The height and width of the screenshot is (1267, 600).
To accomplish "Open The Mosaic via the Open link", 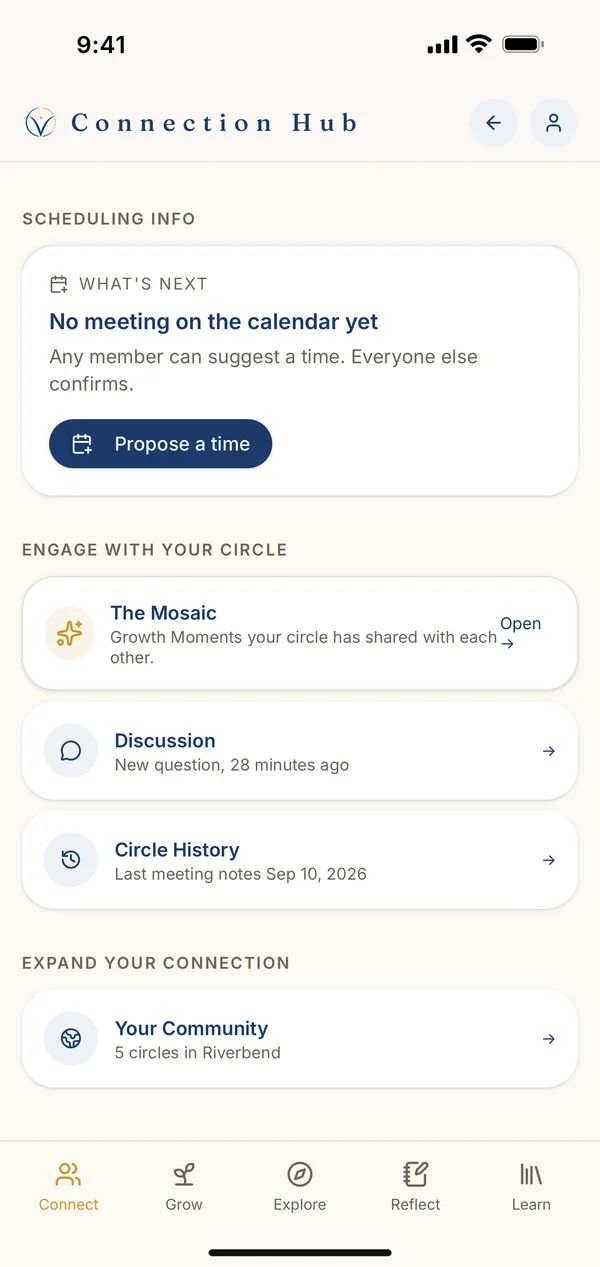I will pos(520,633).
